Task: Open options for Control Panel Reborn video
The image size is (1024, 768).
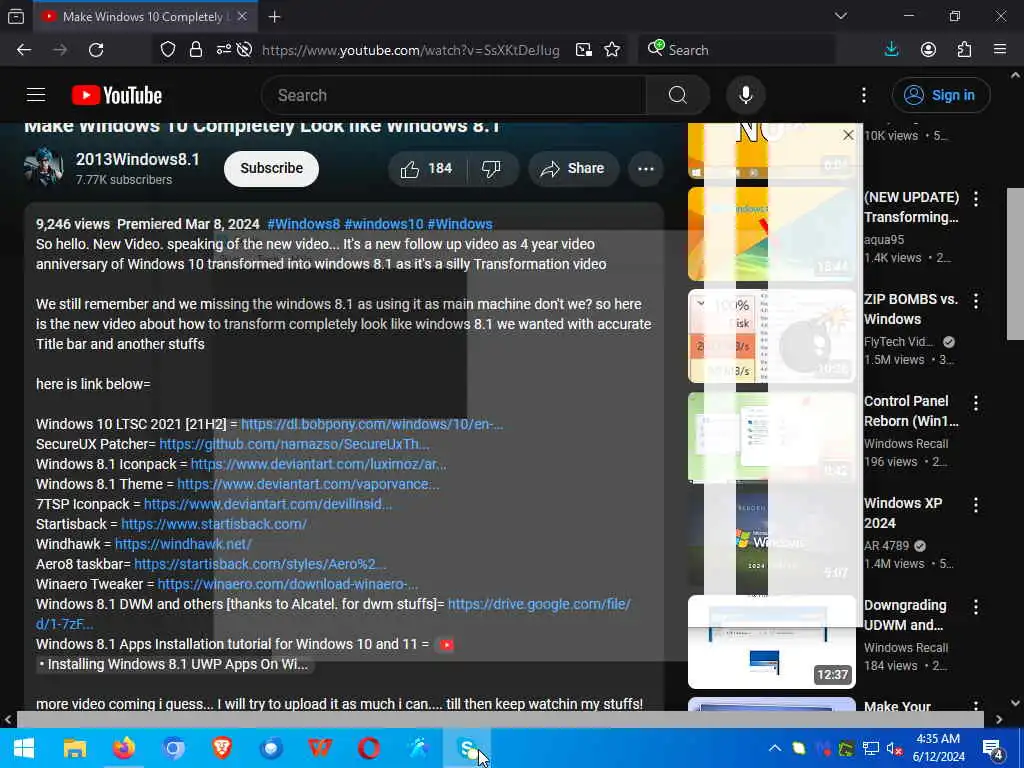Action: pos(976,402)
